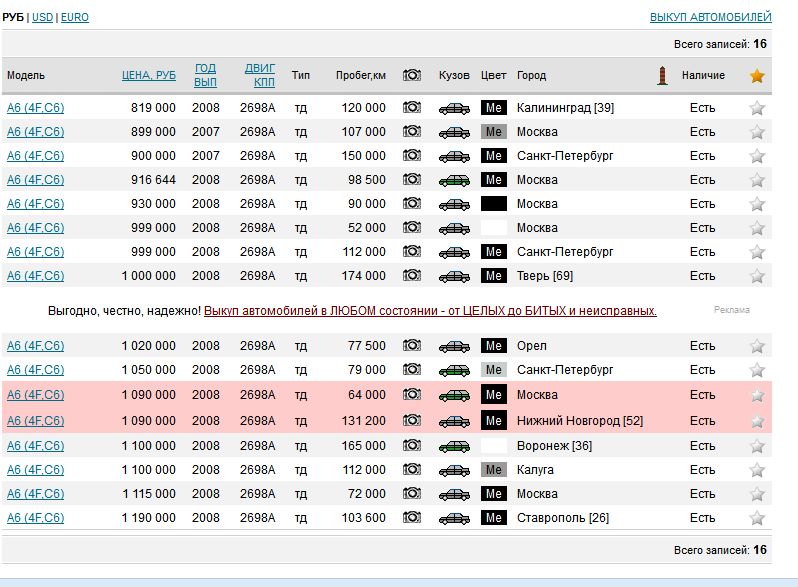View photos of the 1 190 000 Ставрополь car
Viewport: 798px width, 587px height.
click(x=412, y=517)
